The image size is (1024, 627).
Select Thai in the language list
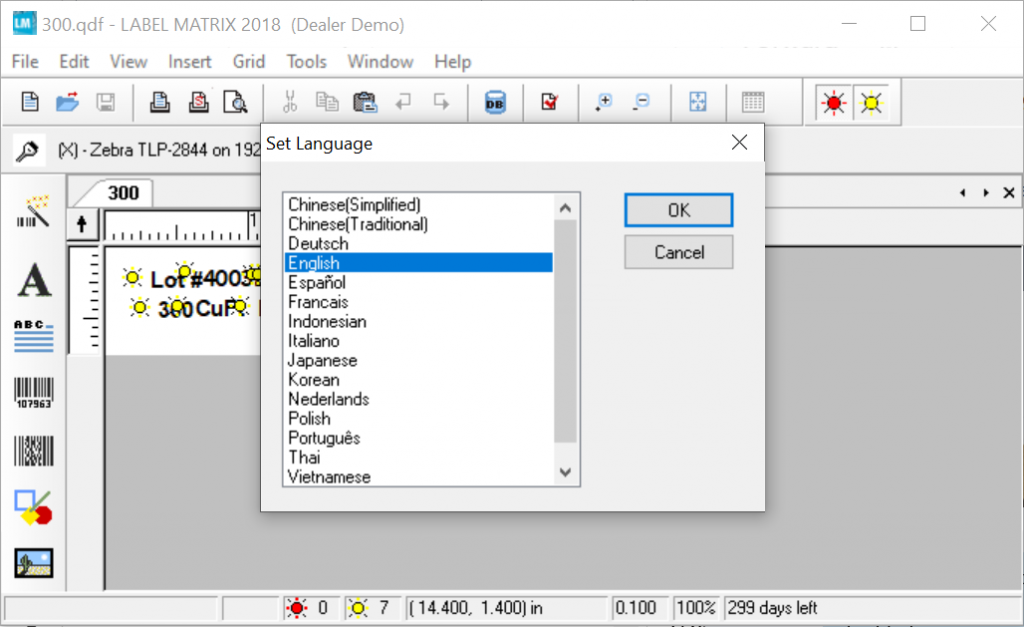point(419,457)
